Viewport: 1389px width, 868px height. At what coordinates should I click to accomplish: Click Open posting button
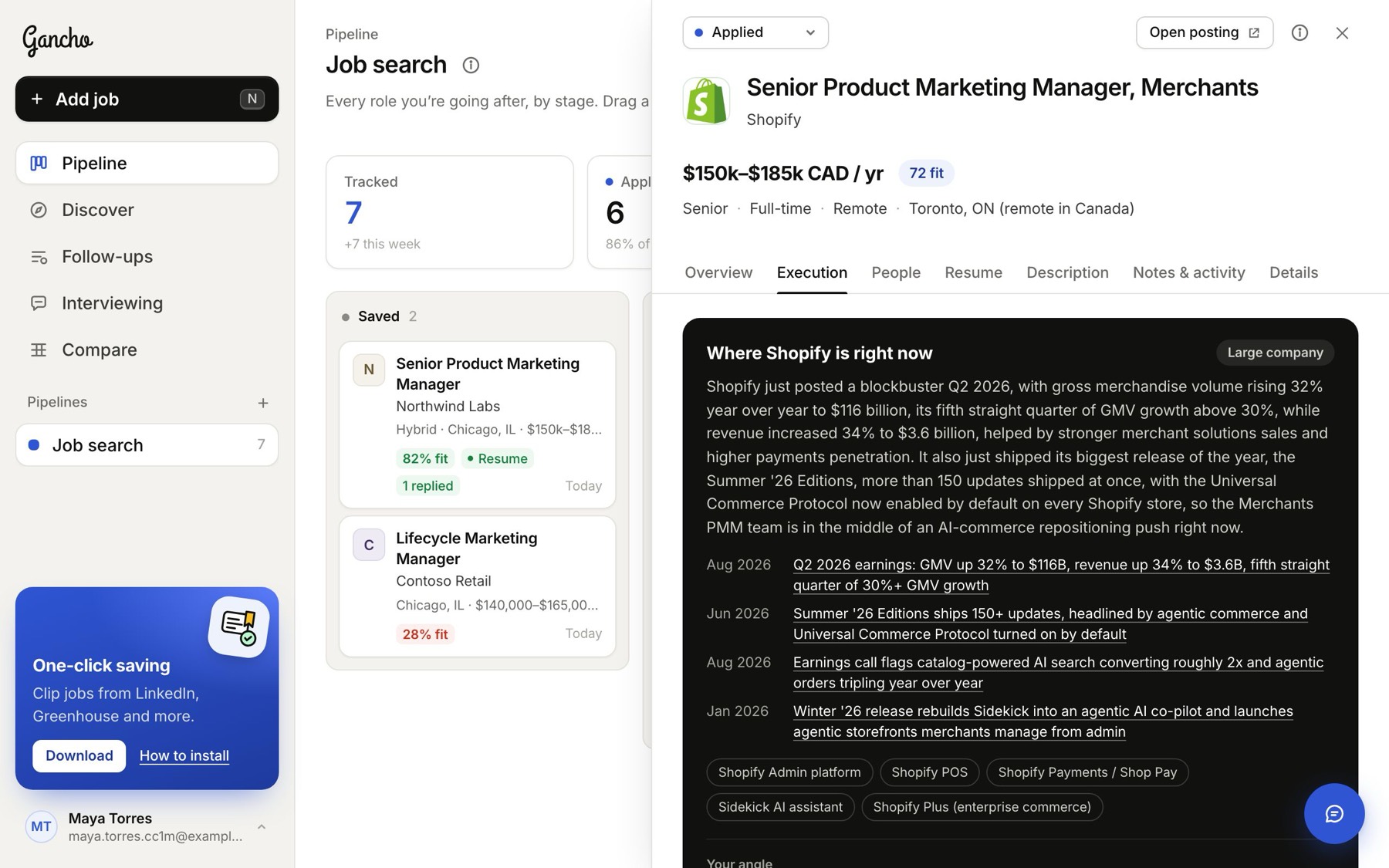[1205, 32]
